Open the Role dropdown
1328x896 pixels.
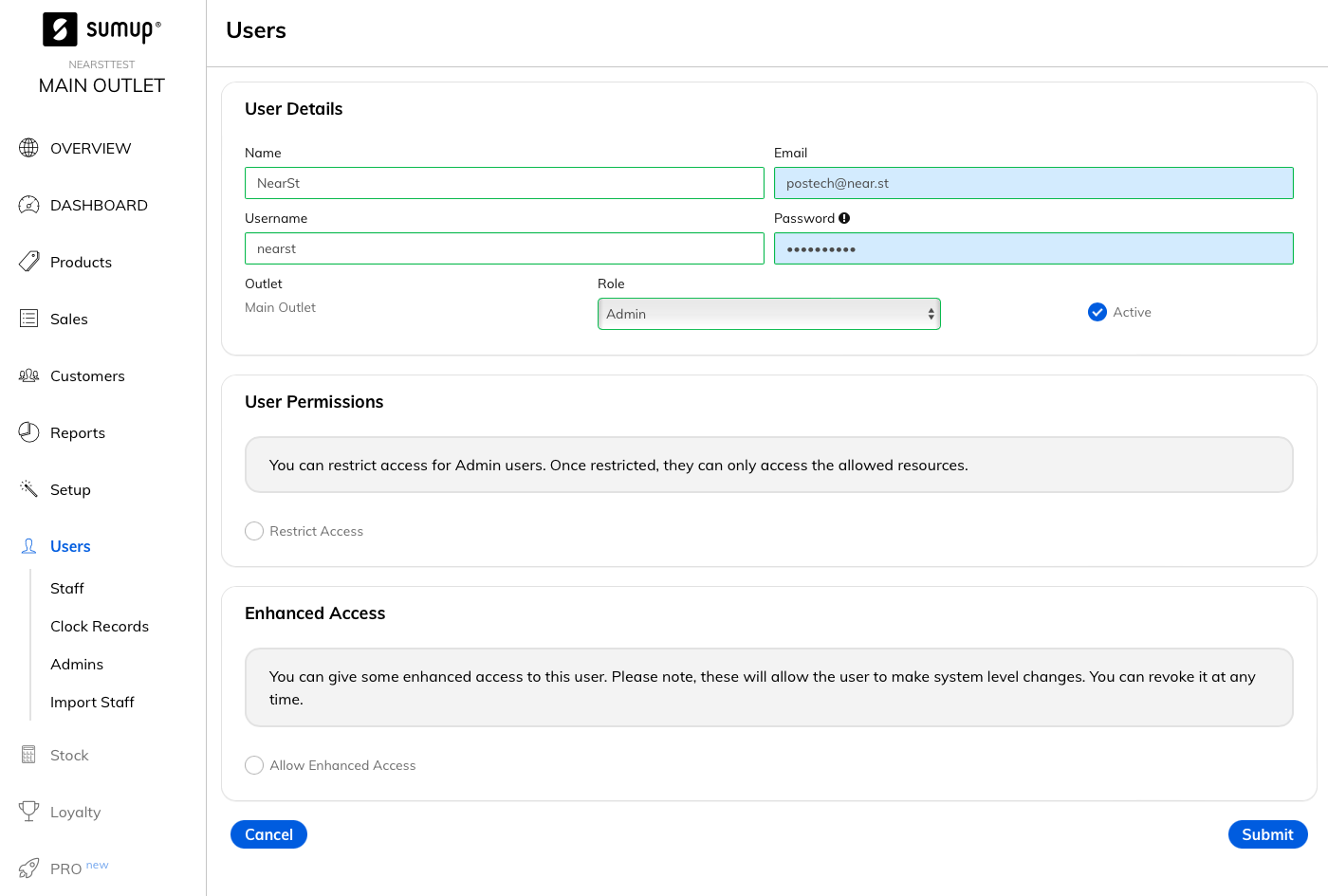[768, 314]
